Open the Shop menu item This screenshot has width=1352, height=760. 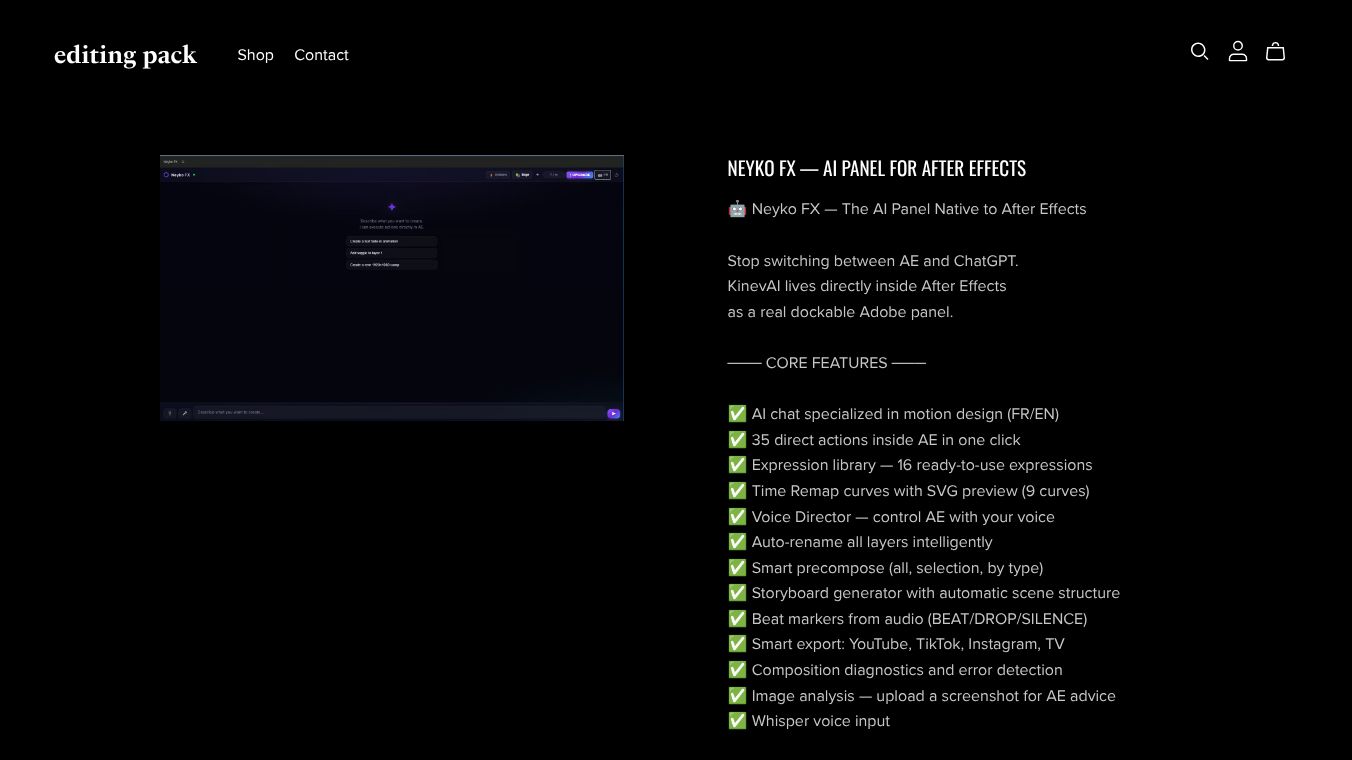pyautogui.click(x=255, y=55)
